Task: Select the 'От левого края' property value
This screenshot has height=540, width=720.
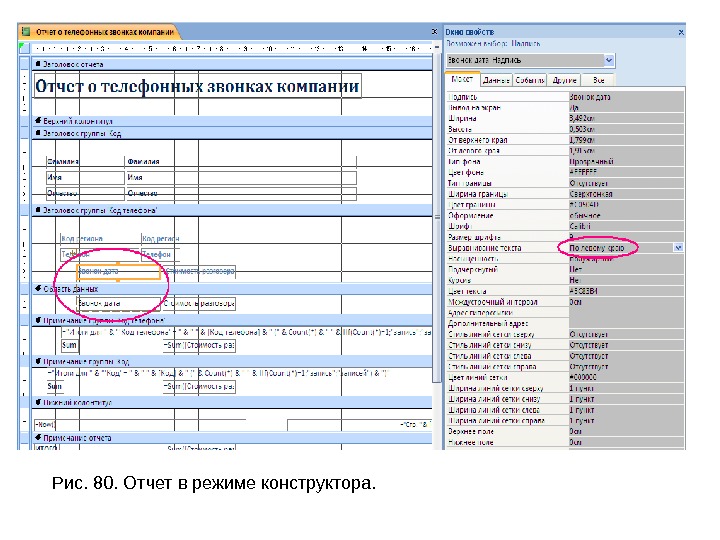Action: tap(626, 151)
